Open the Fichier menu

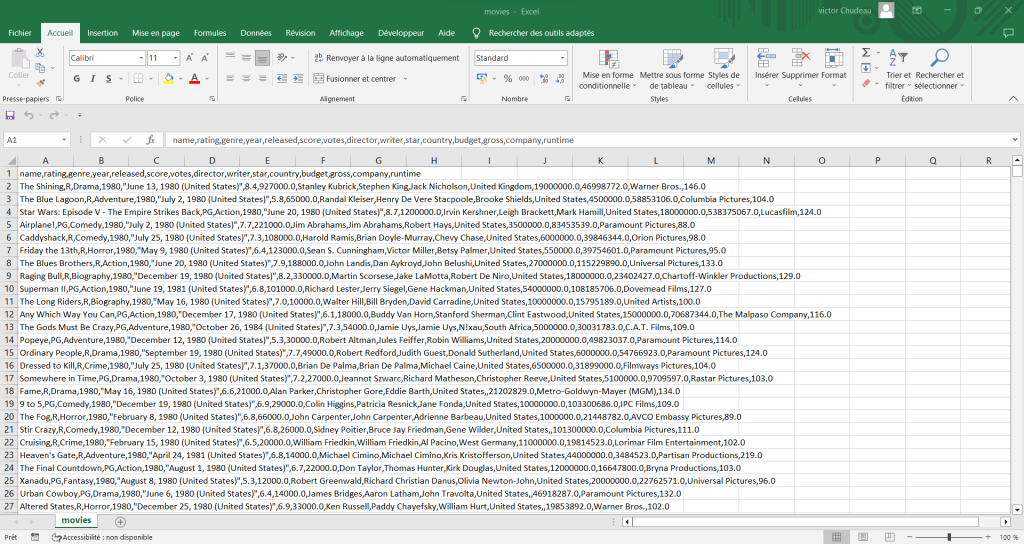click(x=20, y=33)
